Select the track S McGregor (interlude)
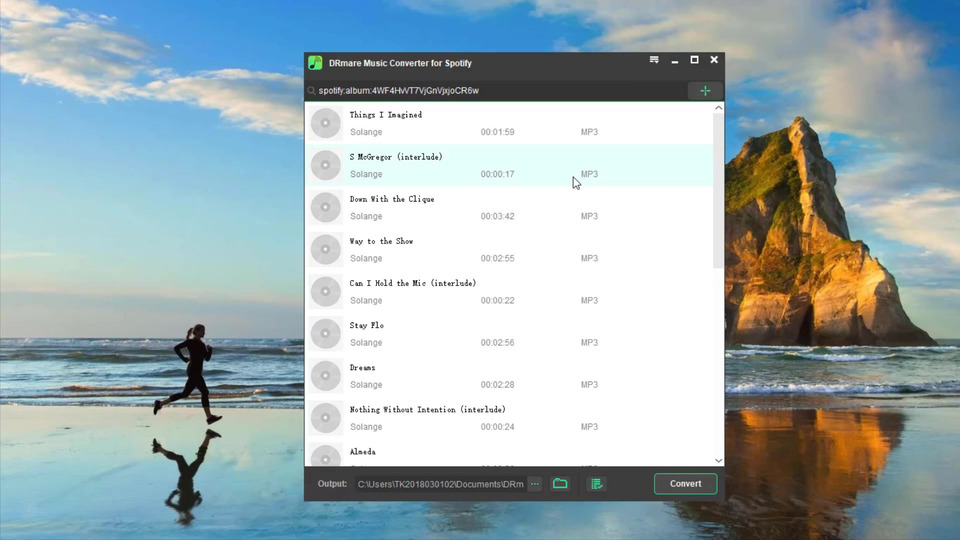 click(509, 165)
